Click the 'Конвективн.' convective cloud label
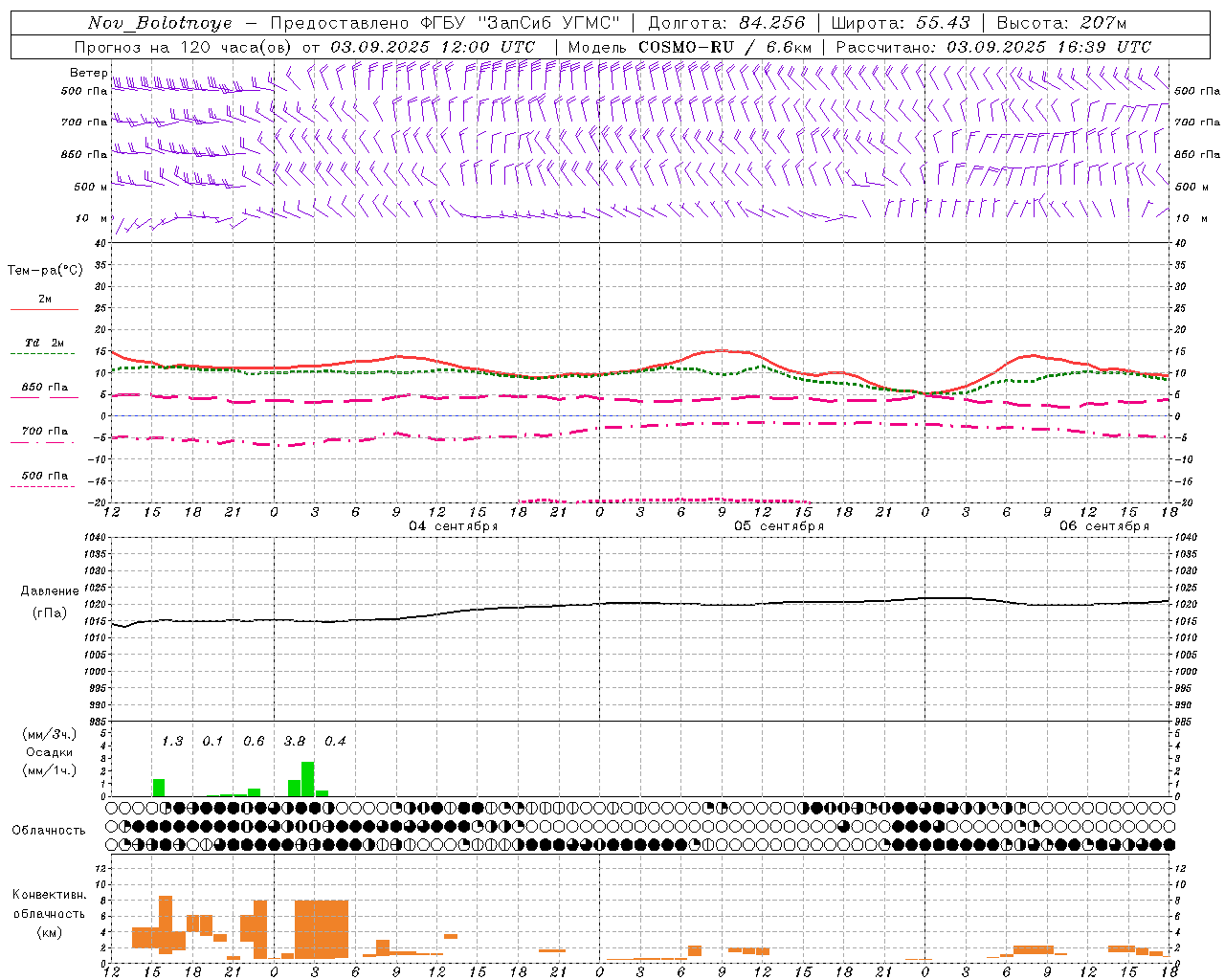 coord(49,895)
